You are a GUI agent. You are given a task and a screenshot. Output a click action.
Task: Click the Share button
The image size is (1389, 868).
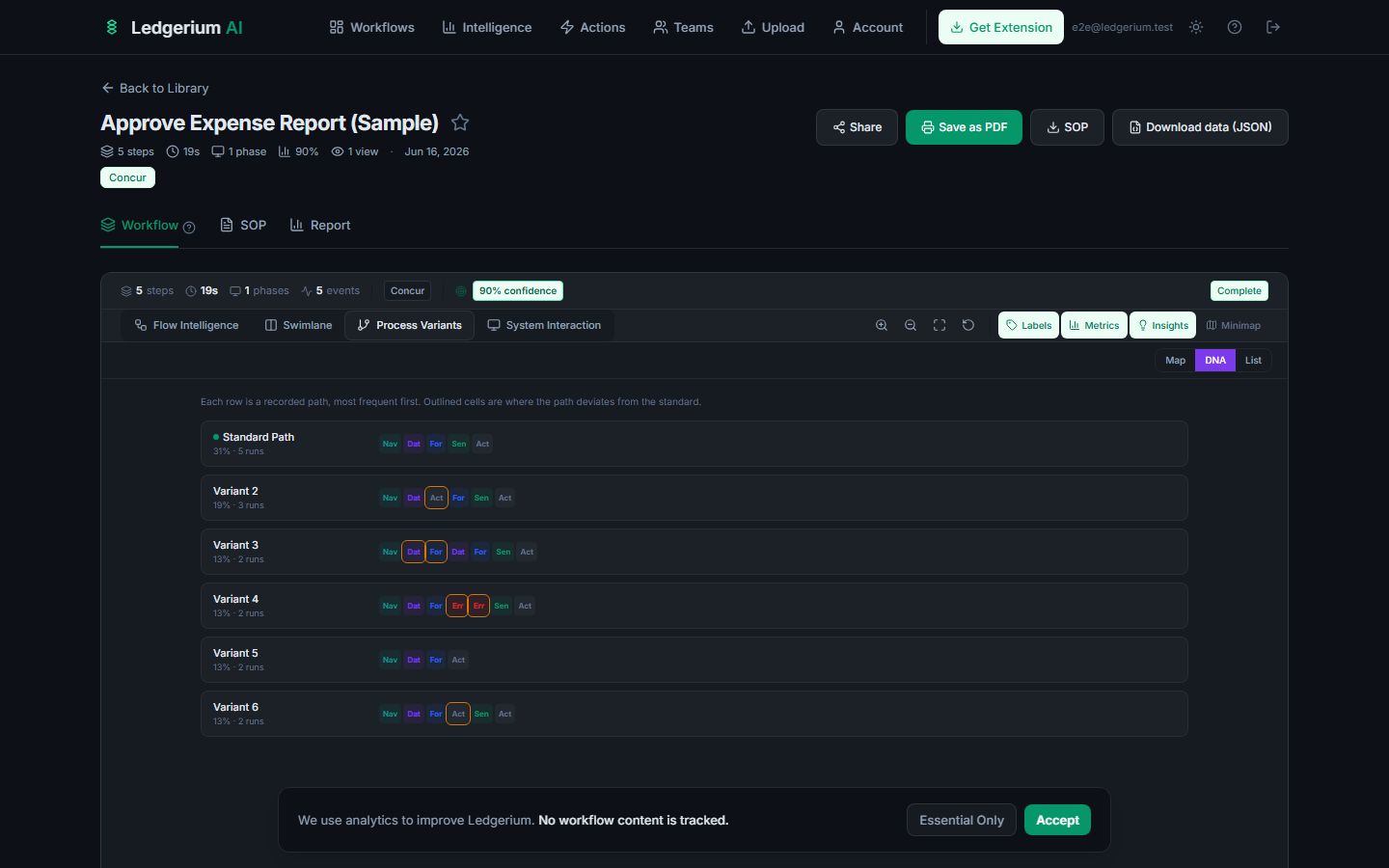[857, 127]
